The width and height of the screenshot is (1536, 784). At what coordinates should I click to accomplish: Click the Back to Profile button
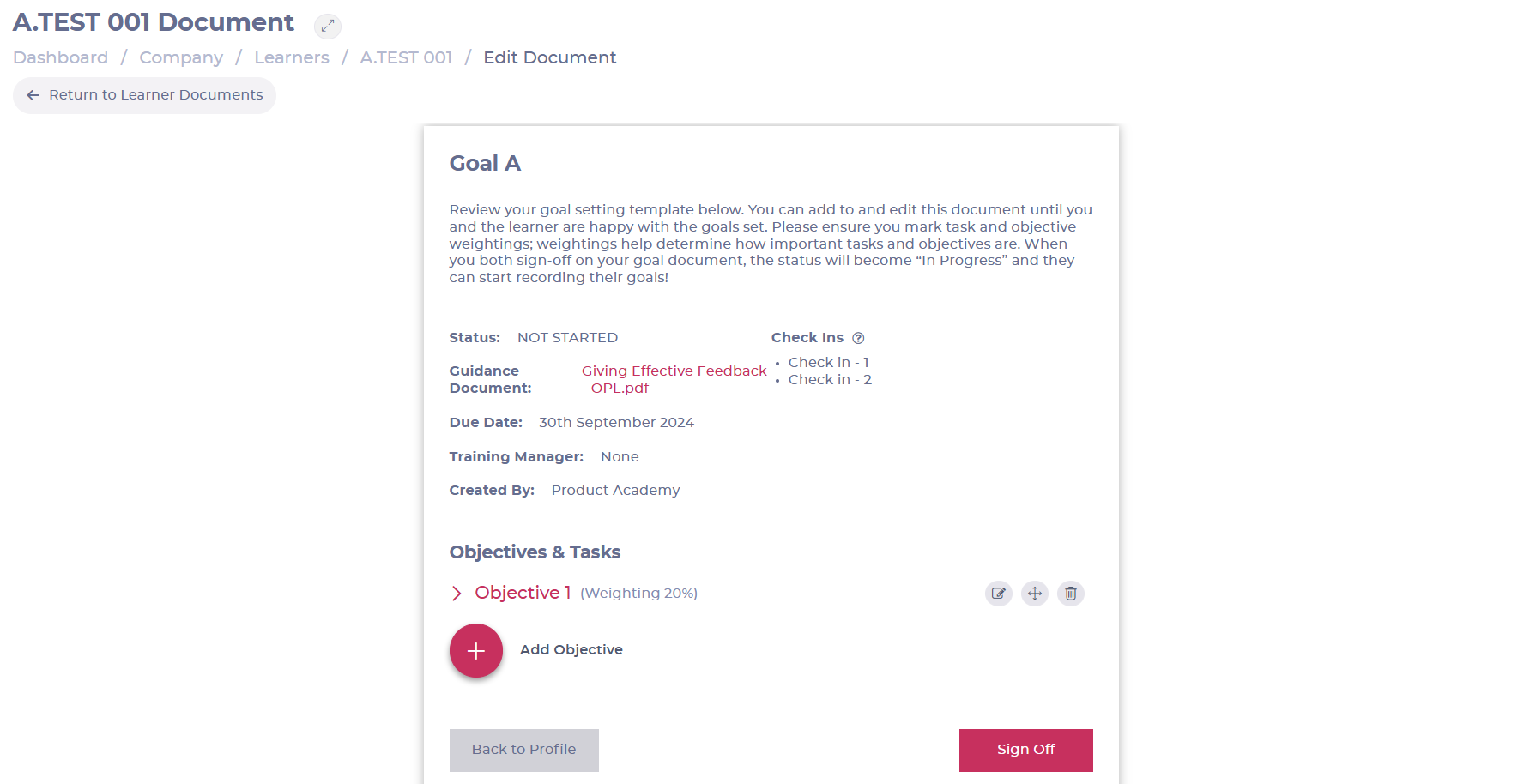point(524,751)
